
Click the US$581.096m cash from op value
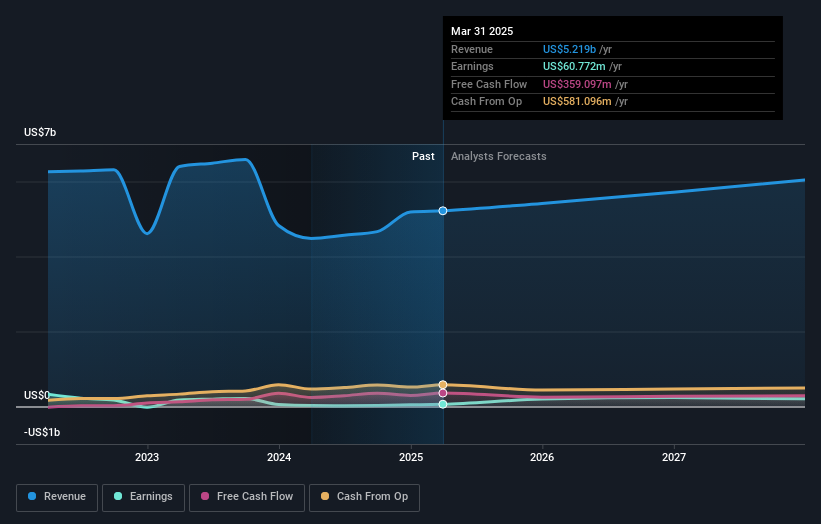click(577, 102)
